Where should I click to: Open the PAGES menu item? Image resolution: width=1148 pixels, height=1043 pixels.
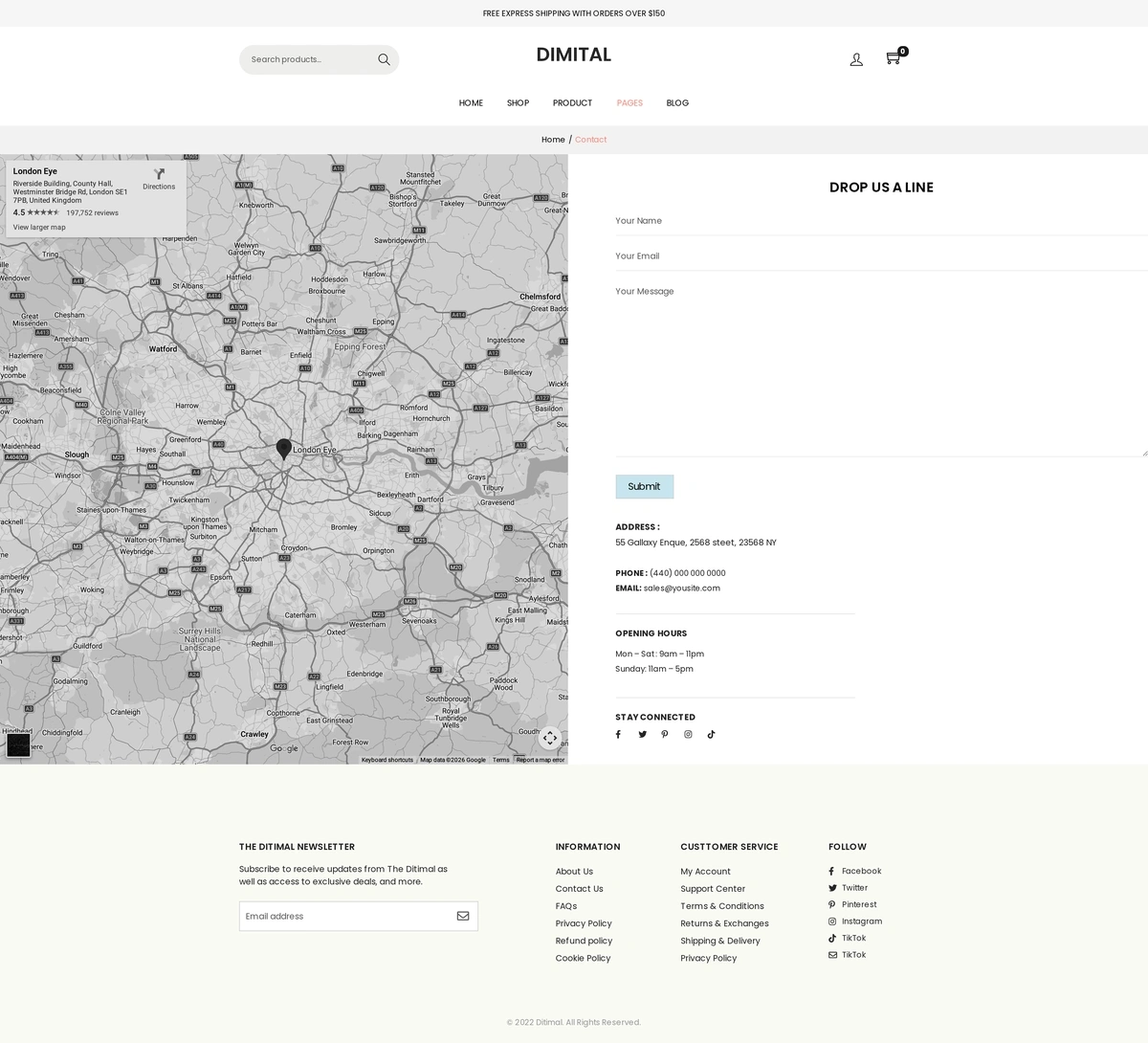pyautogui.click(x=629, y=103)
